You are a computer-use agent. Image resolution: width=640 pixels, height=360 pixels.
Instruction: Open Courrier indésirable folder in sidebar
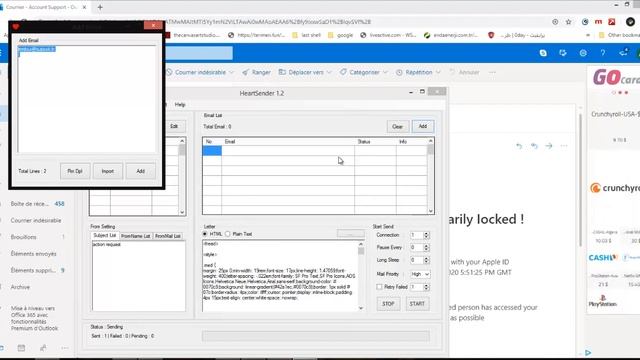tap(37, 220)
